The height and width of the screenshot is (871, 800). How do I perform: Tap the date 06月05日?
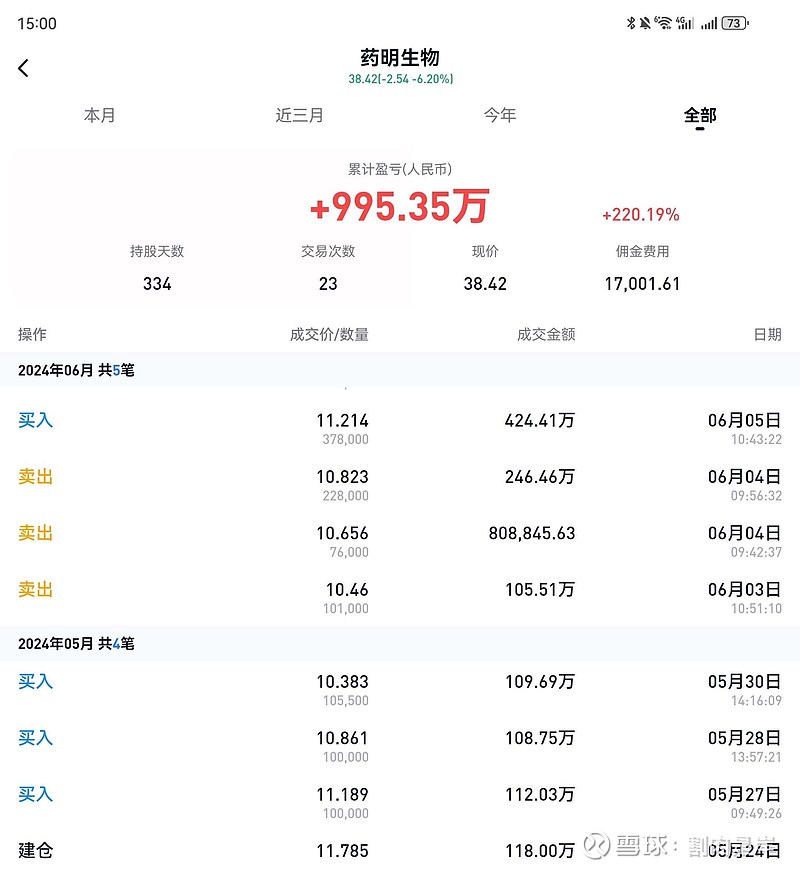pos(744,421)
